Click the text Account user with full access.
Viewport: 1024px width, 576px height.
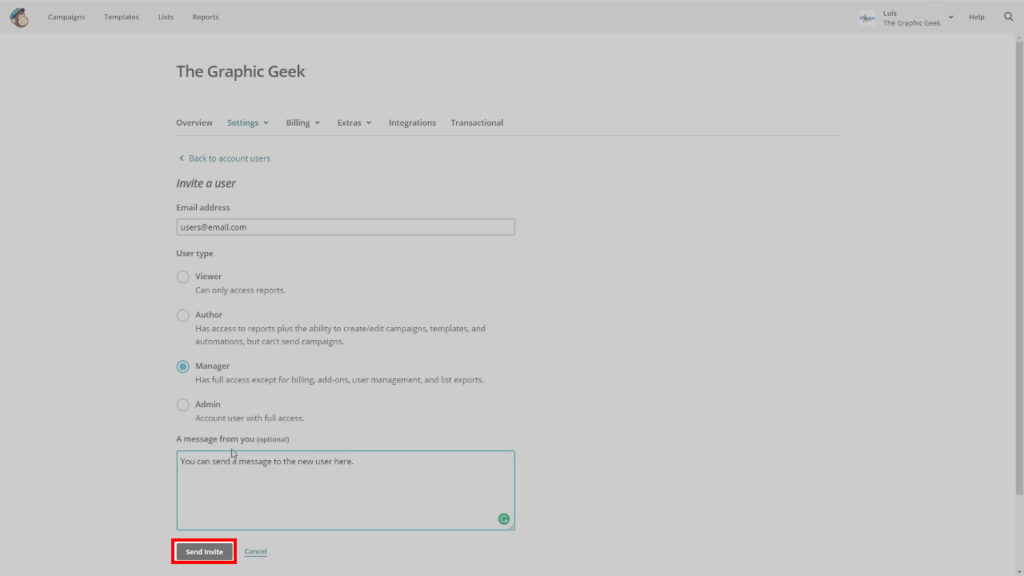249,419
